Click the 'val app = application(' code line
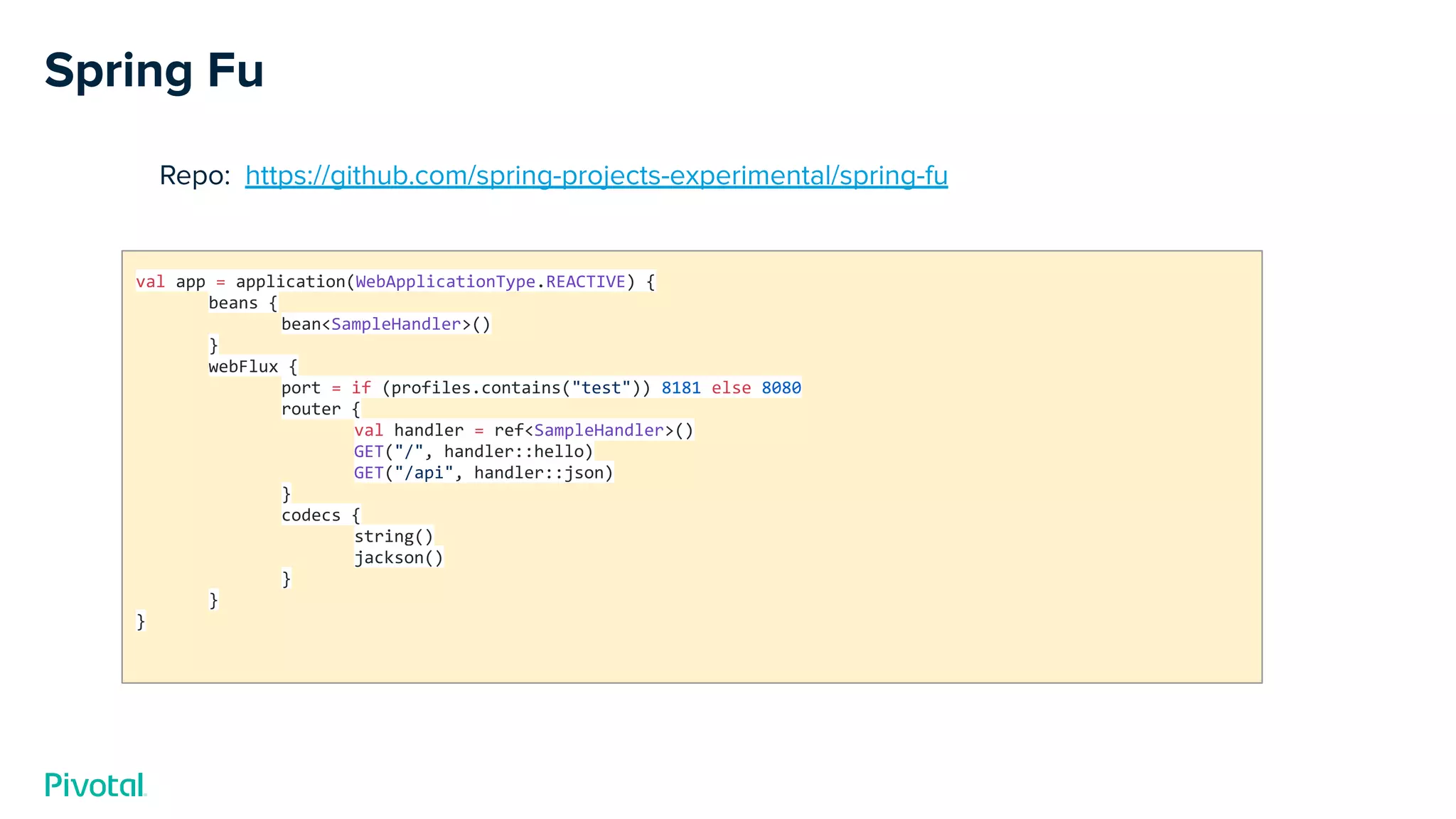 pos(395,282)
